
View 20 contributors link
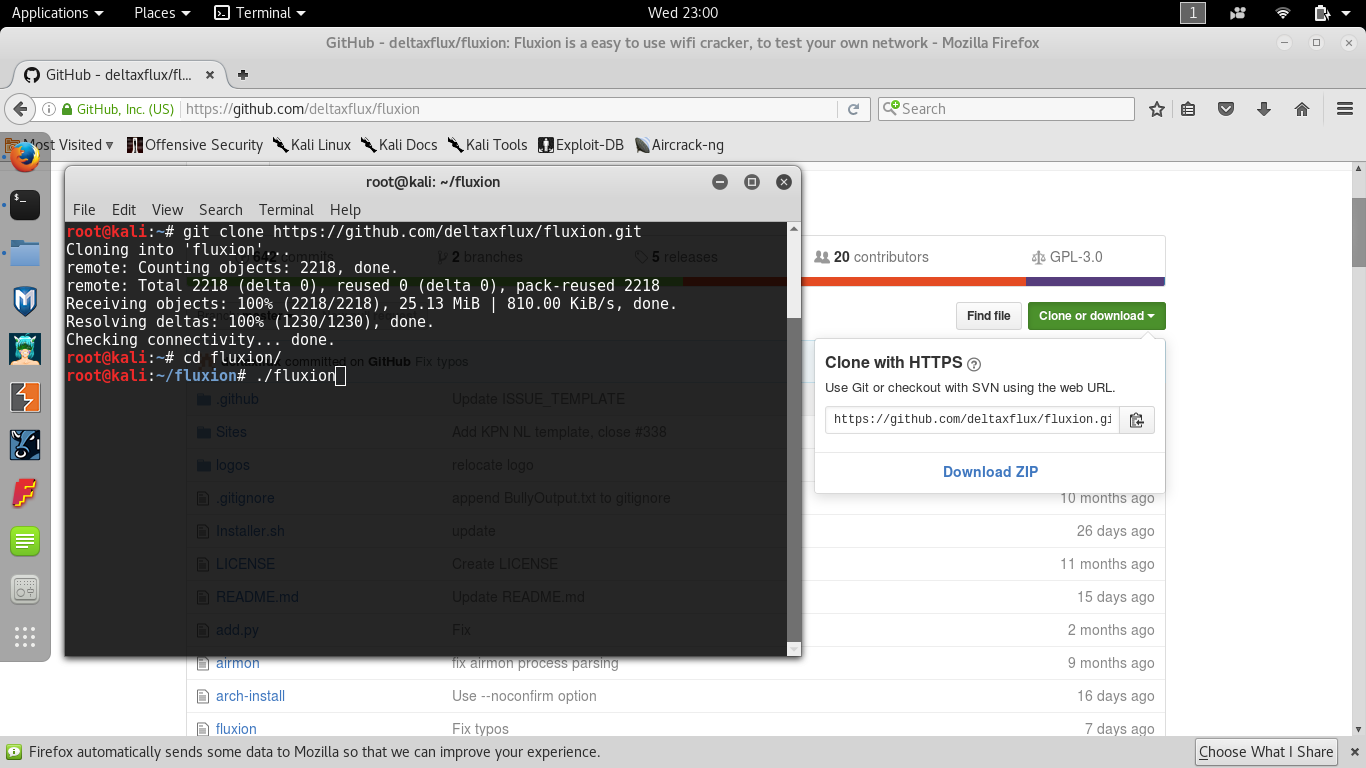872,257
